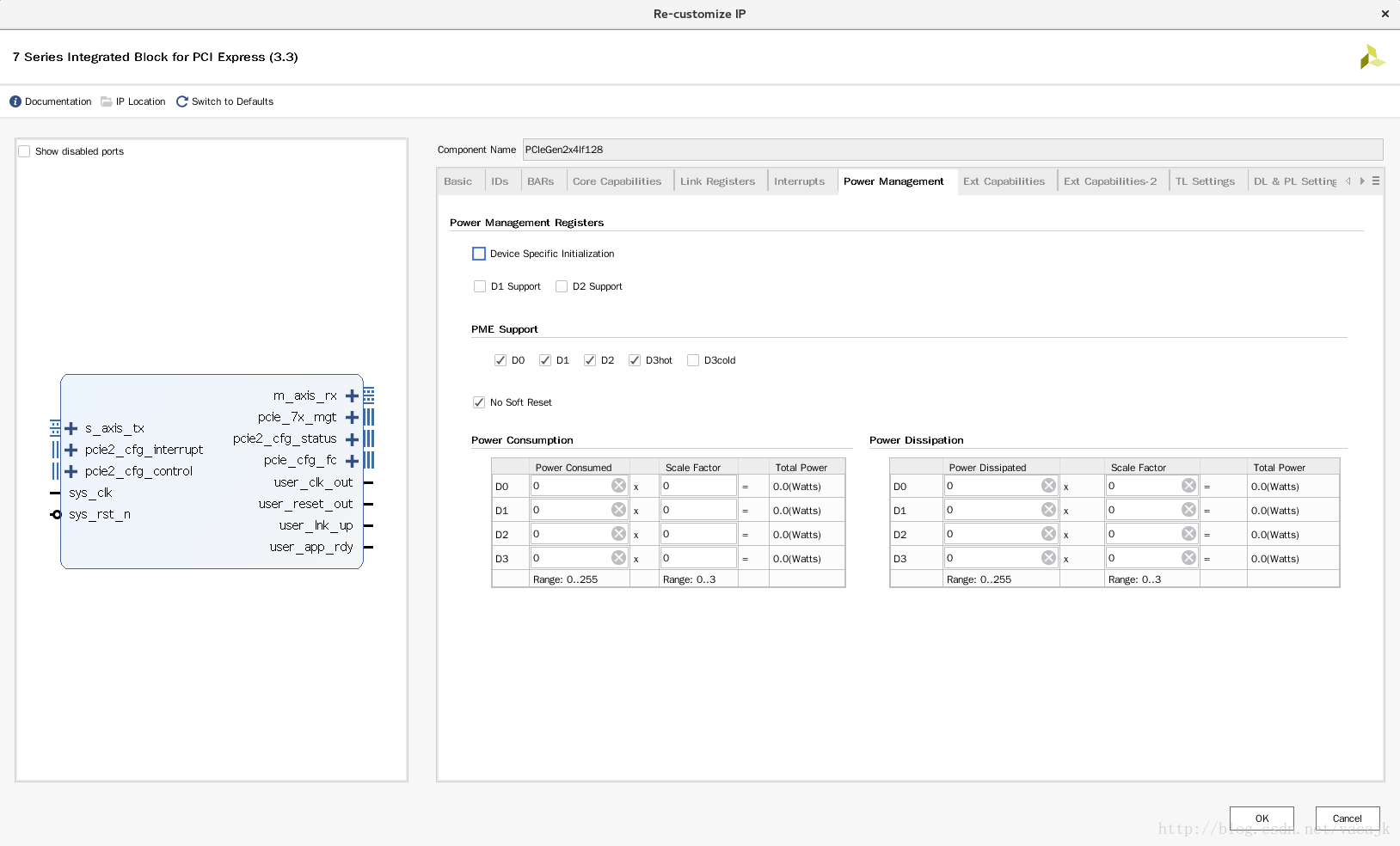Clear the D1 Power Consumed value
Screen dimensions: 1400x846
point(618,510)
